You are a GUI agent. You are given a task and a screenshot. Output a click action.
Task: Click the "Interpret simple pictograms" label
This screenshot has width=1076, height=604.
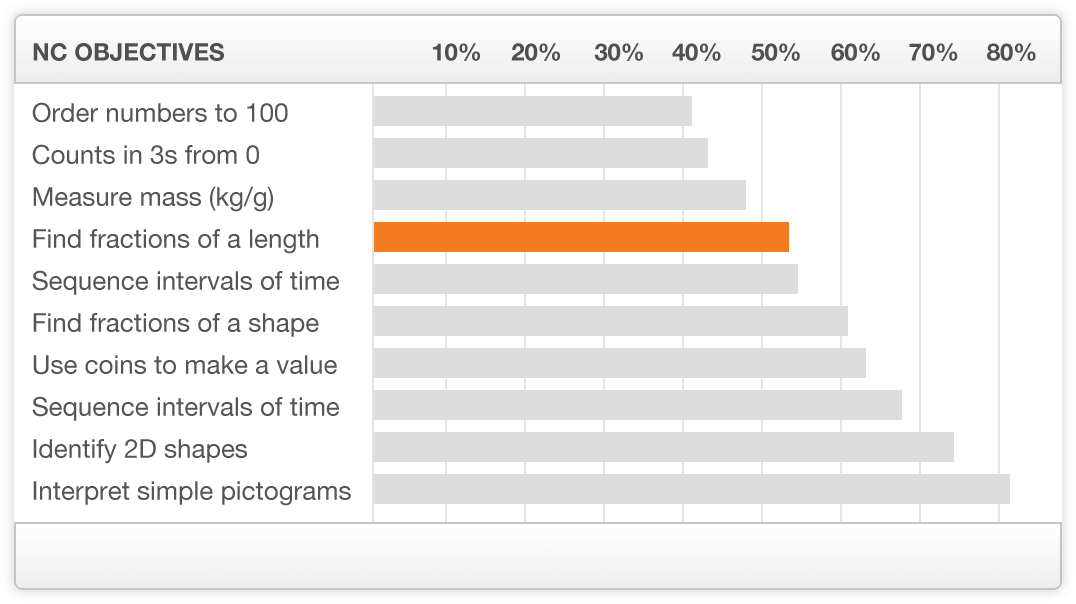click(x=192, y=491)
